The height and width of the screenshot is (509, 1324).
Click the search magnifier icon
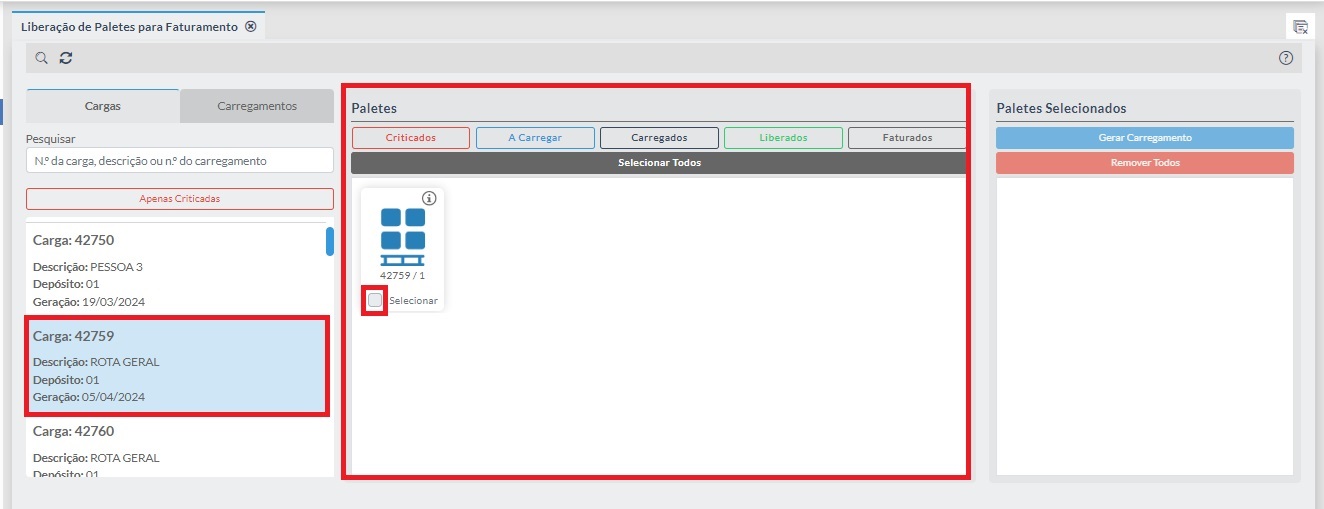point(41,58)
